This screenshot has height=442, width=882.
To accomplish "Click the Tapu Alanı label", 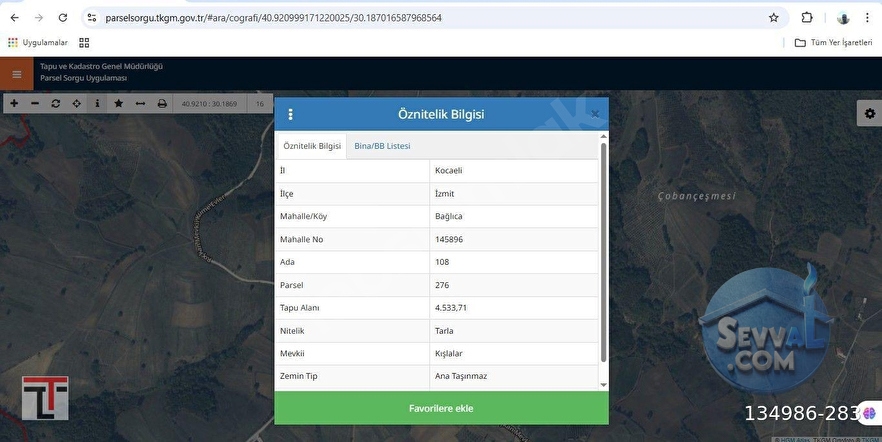I will [x=299, y=308].
